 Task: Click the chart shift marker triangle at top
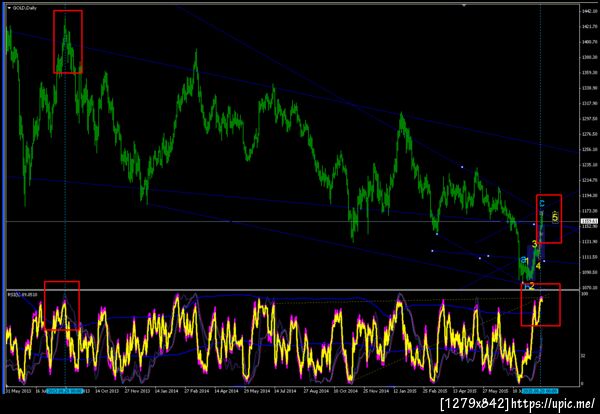(x=464, y=5)
